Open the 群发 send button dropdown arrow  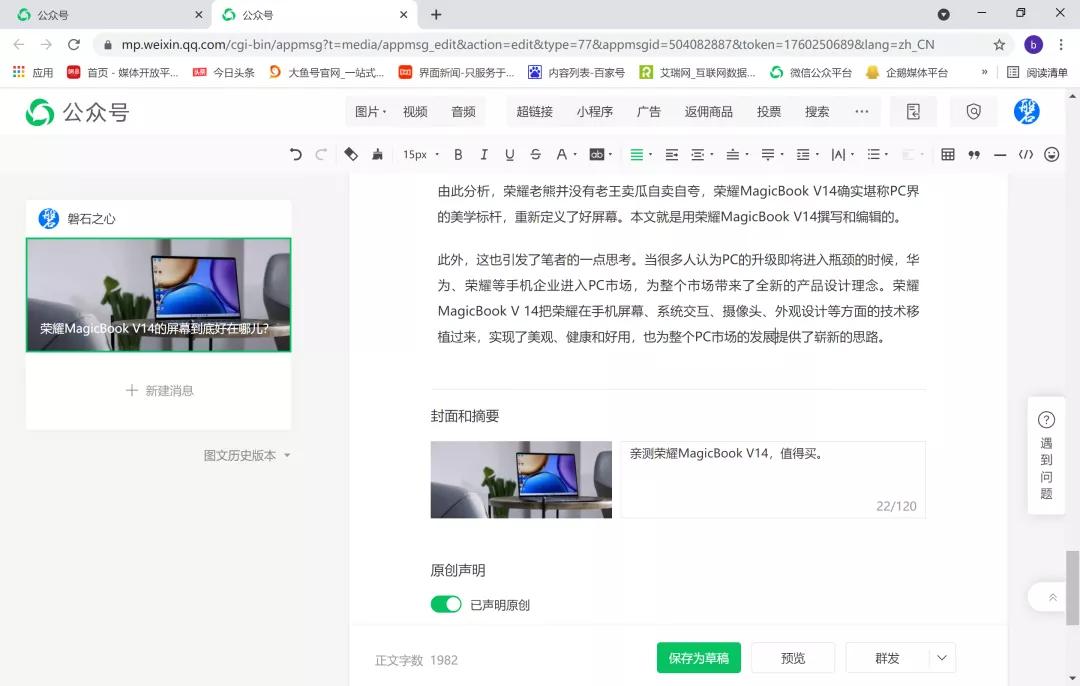click(940, 657)
